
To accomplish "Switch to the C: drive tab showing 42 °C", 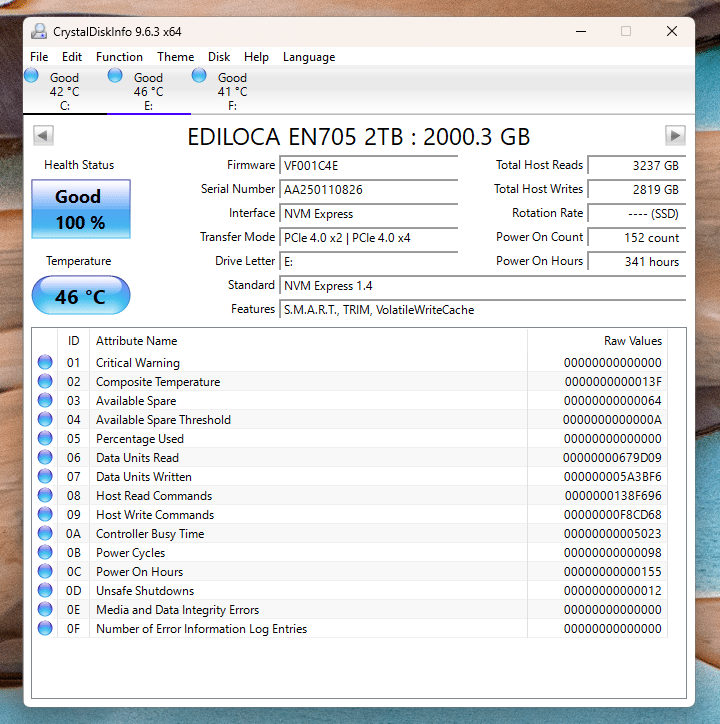I will pyautogui.click(x=65, y=91).
